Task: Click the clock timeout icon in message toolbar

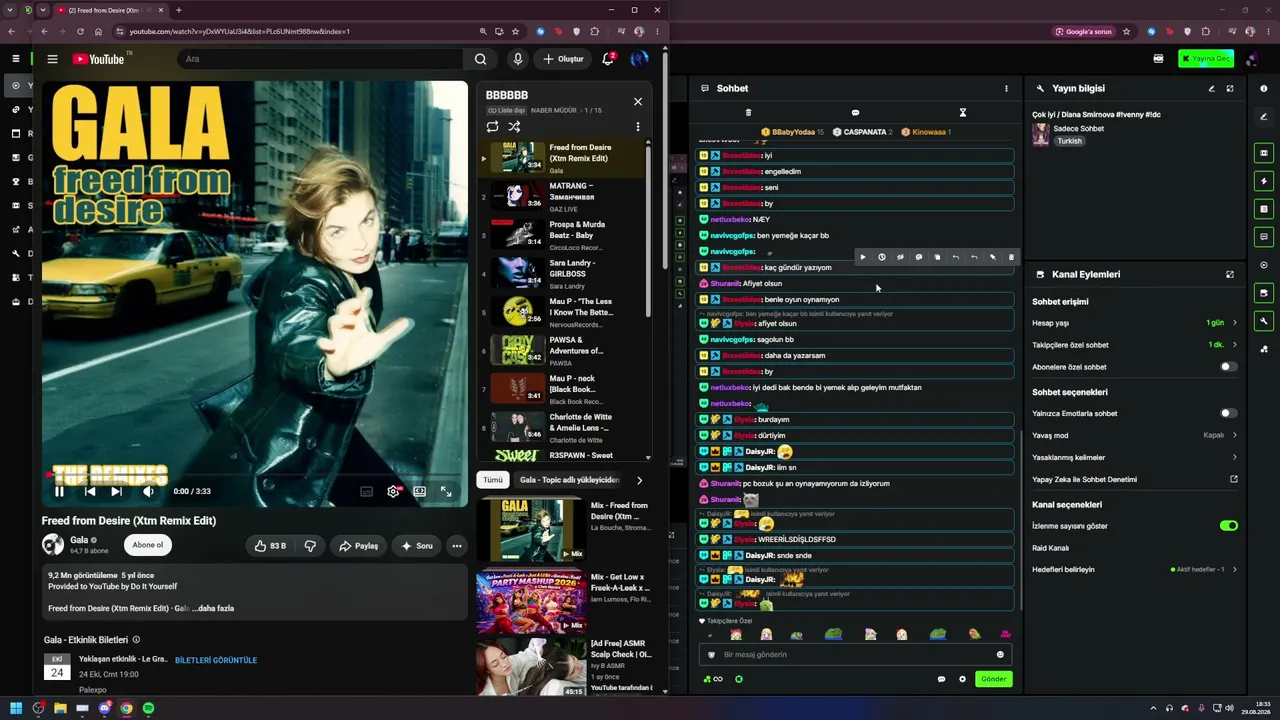Action: (x=882, y=257)
